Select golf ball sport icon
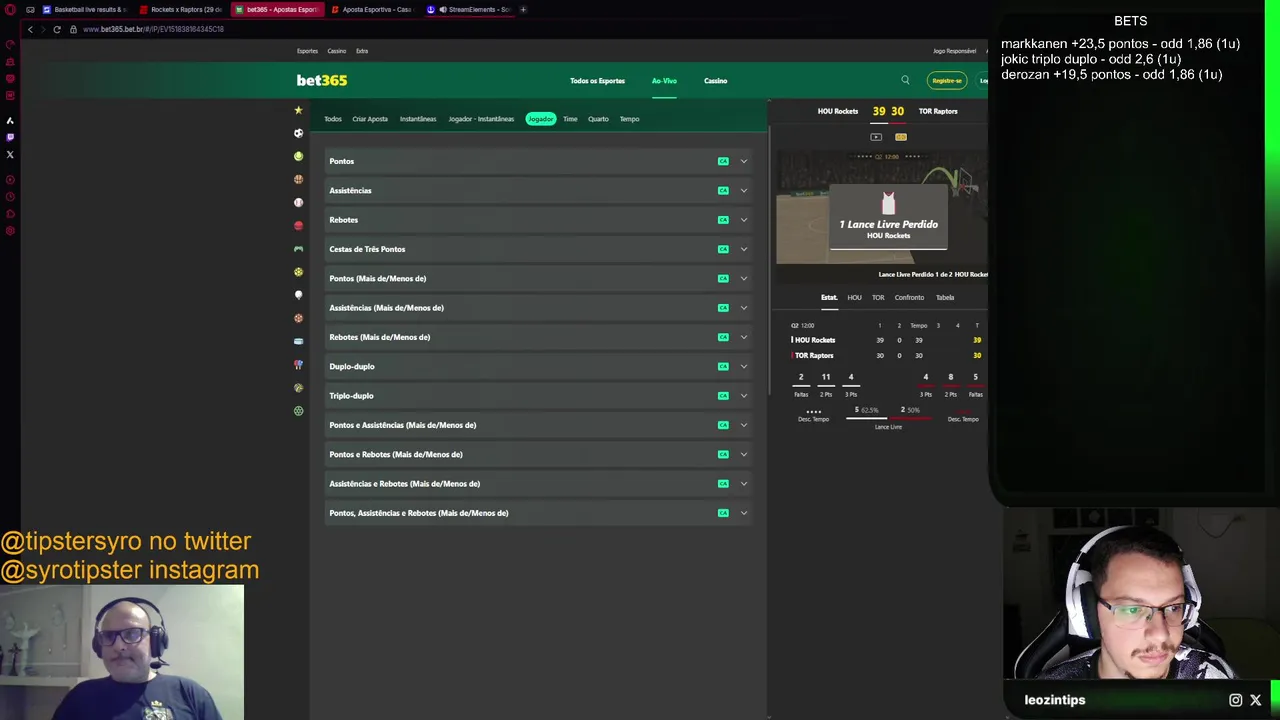This screenshot has height=720, width=1280. [298, 295]
